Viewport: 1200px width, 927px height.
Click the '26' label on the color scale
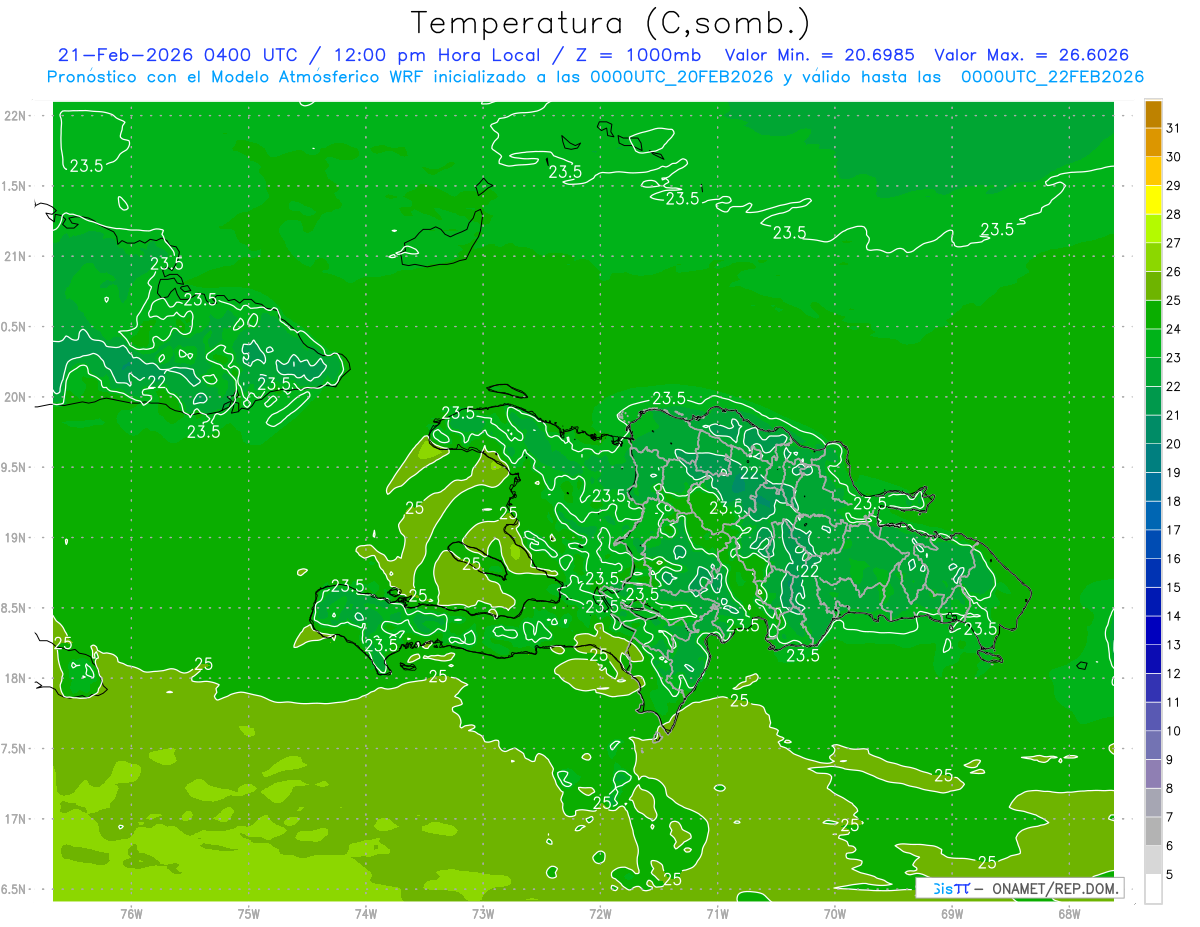(1174, 272)
